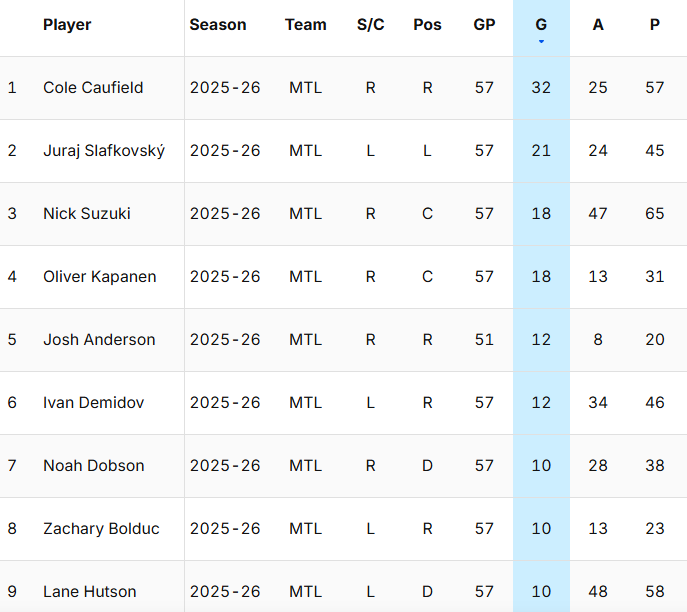Open Nick Suzuki player profile
687x612 pixels.
[87, 213]
